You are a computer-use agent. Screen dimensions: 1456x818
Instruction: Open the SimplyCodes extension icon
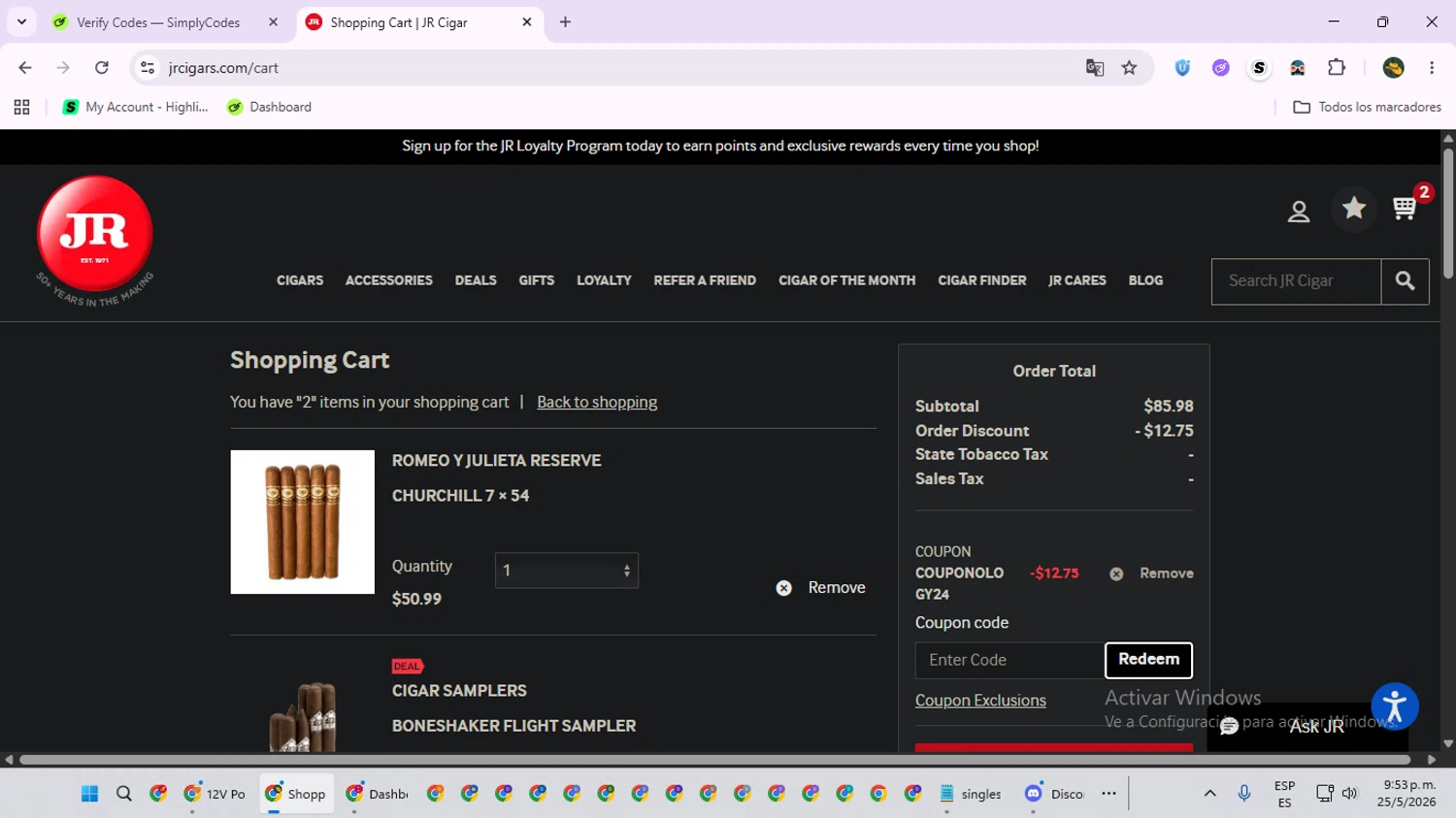click(1259, 68)
